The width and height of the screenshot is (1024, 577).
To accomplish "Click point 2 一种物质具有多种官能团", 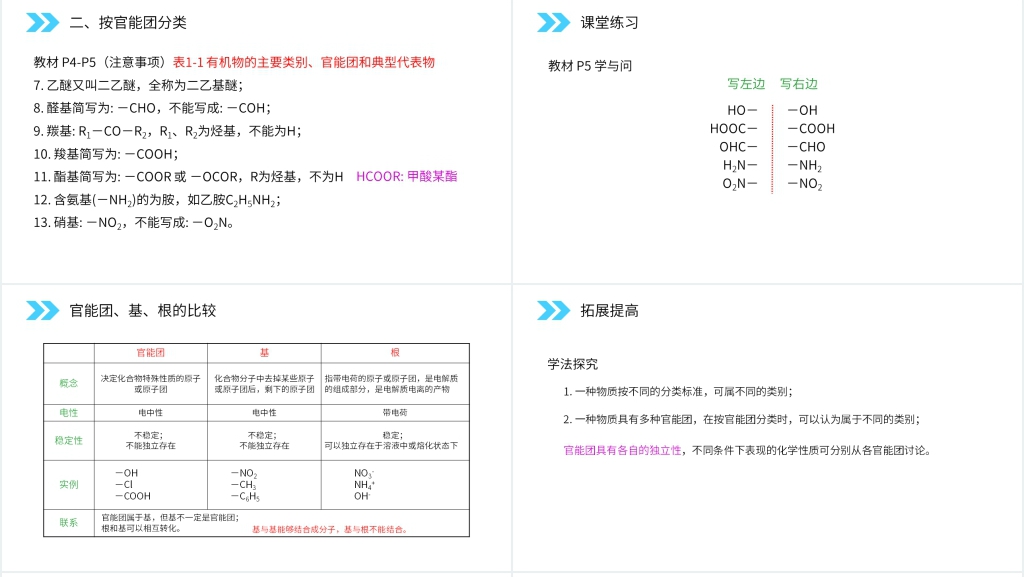I will point(741,420).
